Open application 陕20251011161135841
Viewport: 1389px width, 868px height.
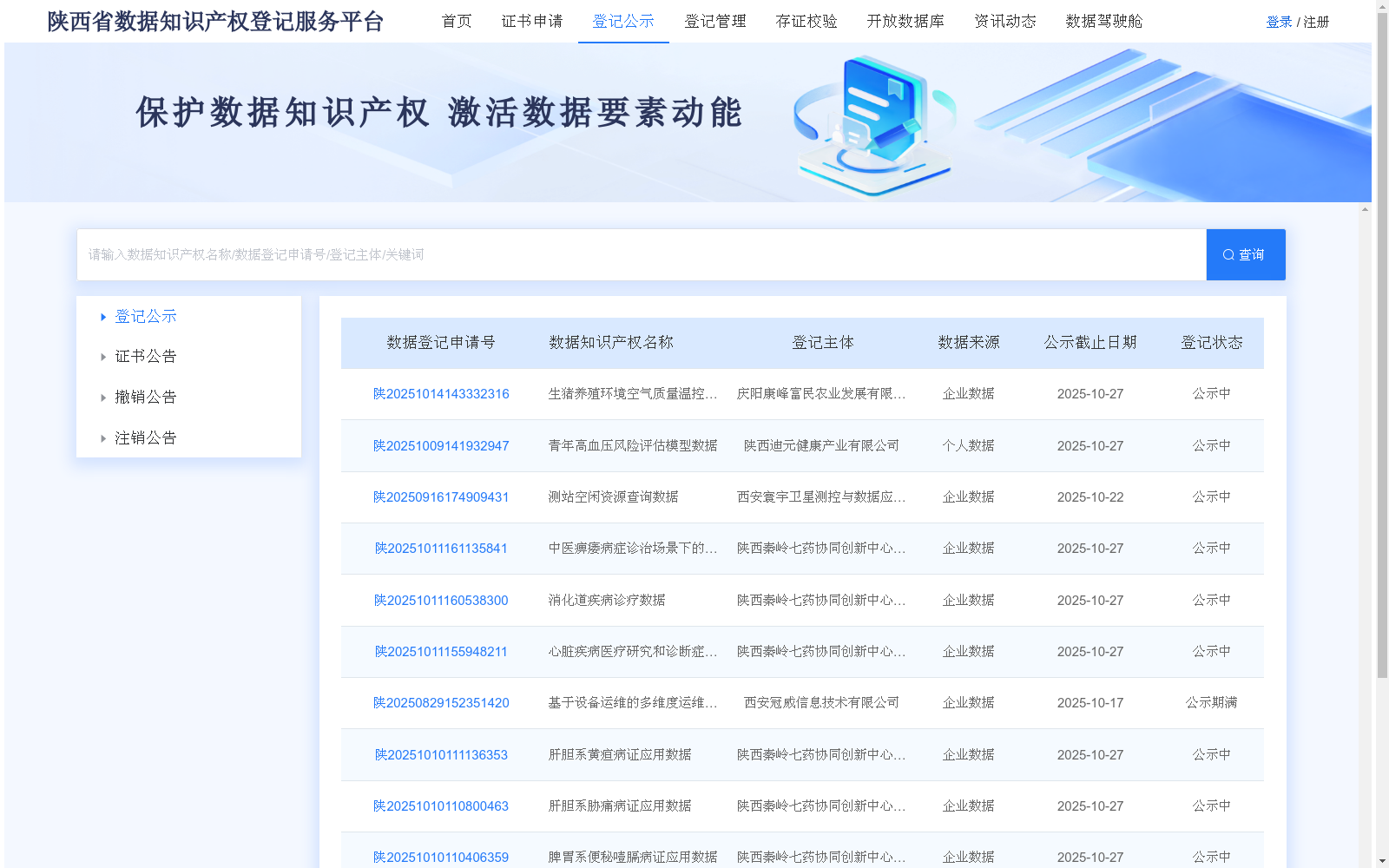(x=441, y=549)
